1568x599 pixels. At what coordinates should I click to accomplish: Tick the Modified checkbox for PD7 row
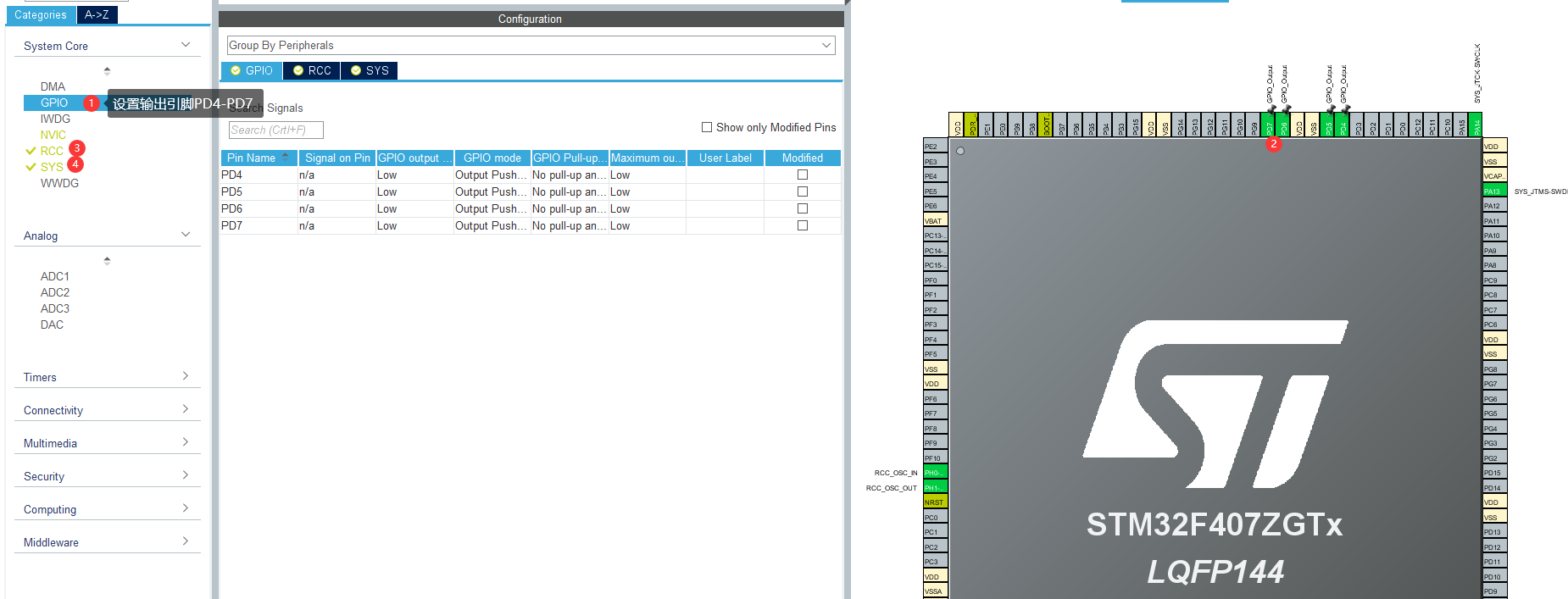click(803, 225)
